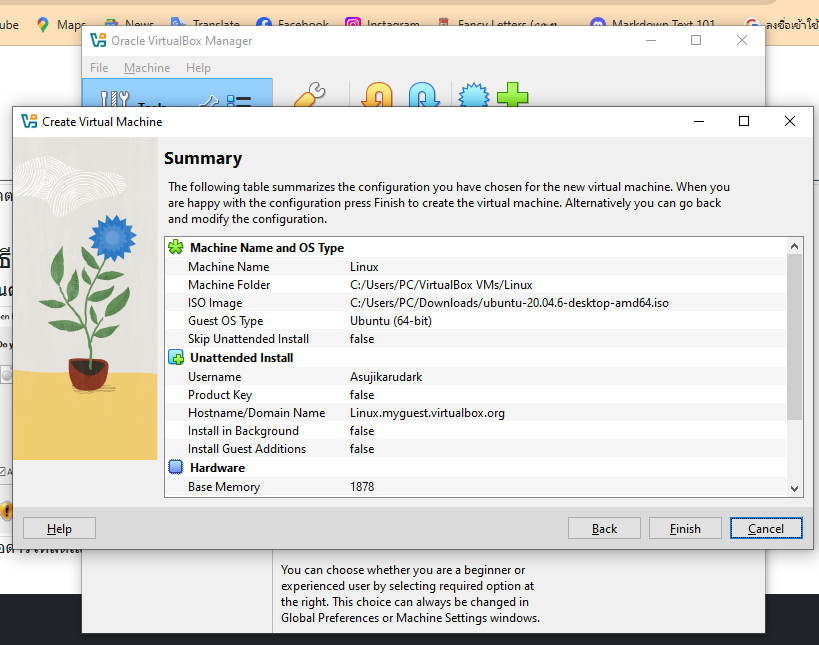
Task: Click the summary scrollbar down arrow
Action: click(x=795, y=488)
